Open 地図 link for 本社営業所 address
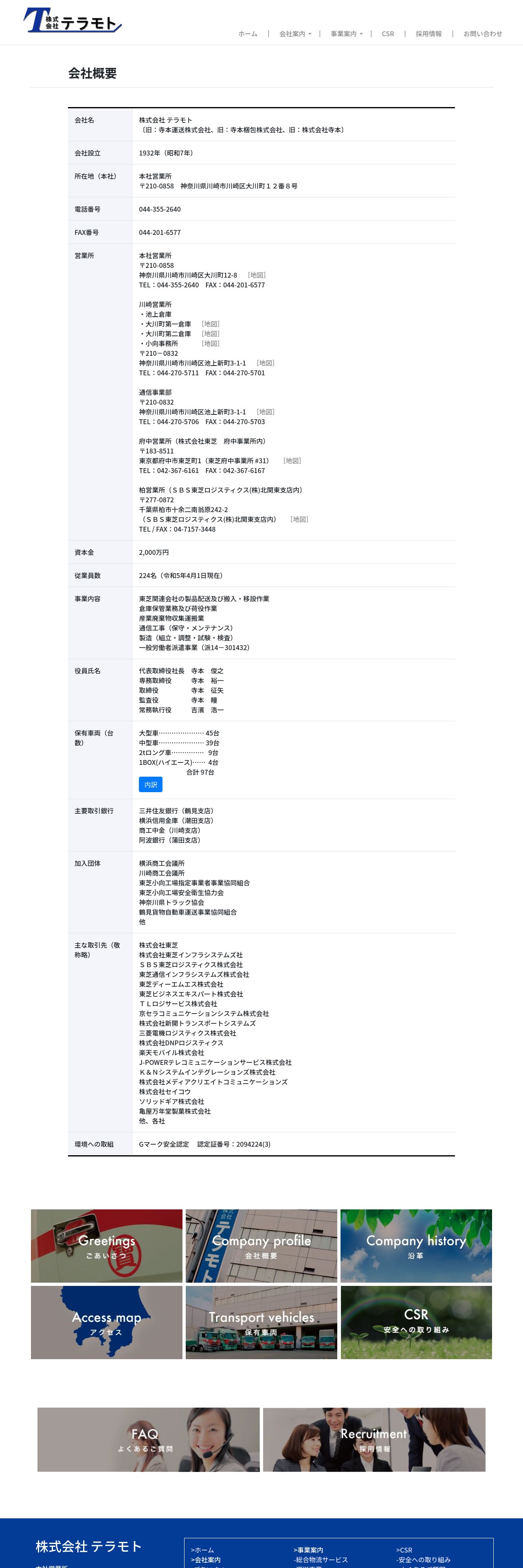This screenshot has height=1568, width=523. point(256,275)
